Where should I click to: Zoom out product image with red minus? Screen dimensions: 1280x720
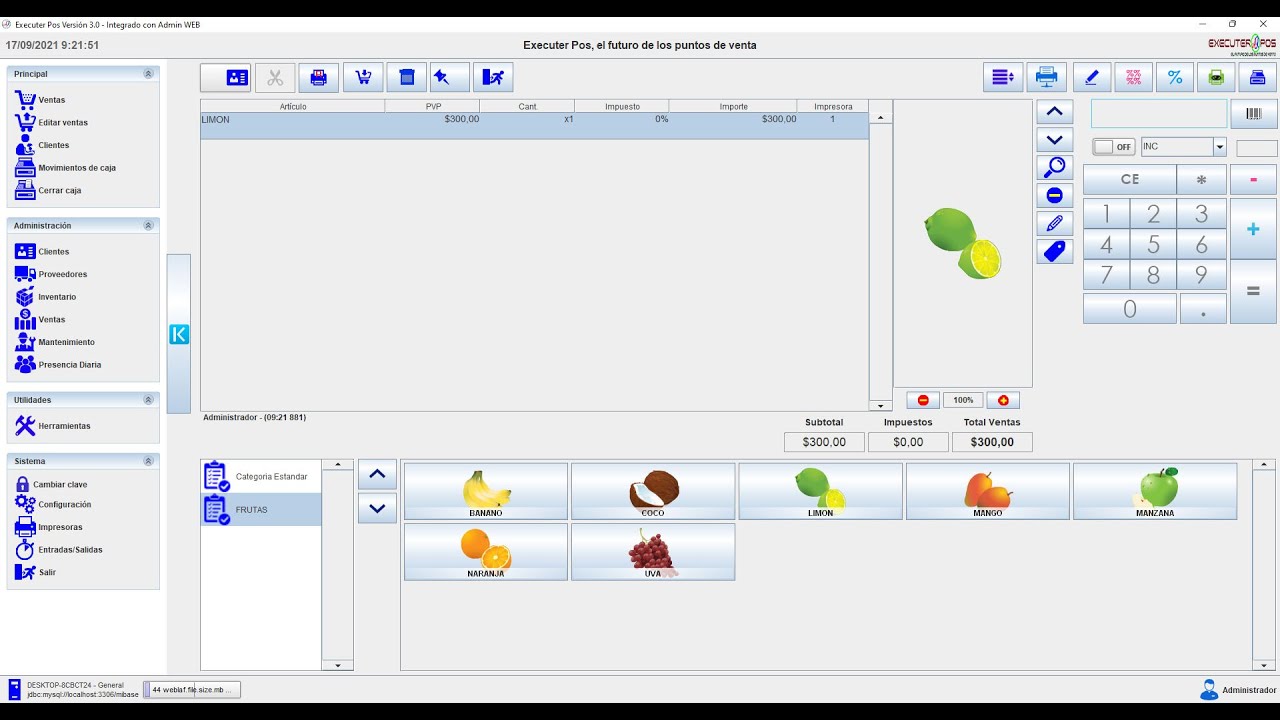pyautogui.click(x=923, y=400)
